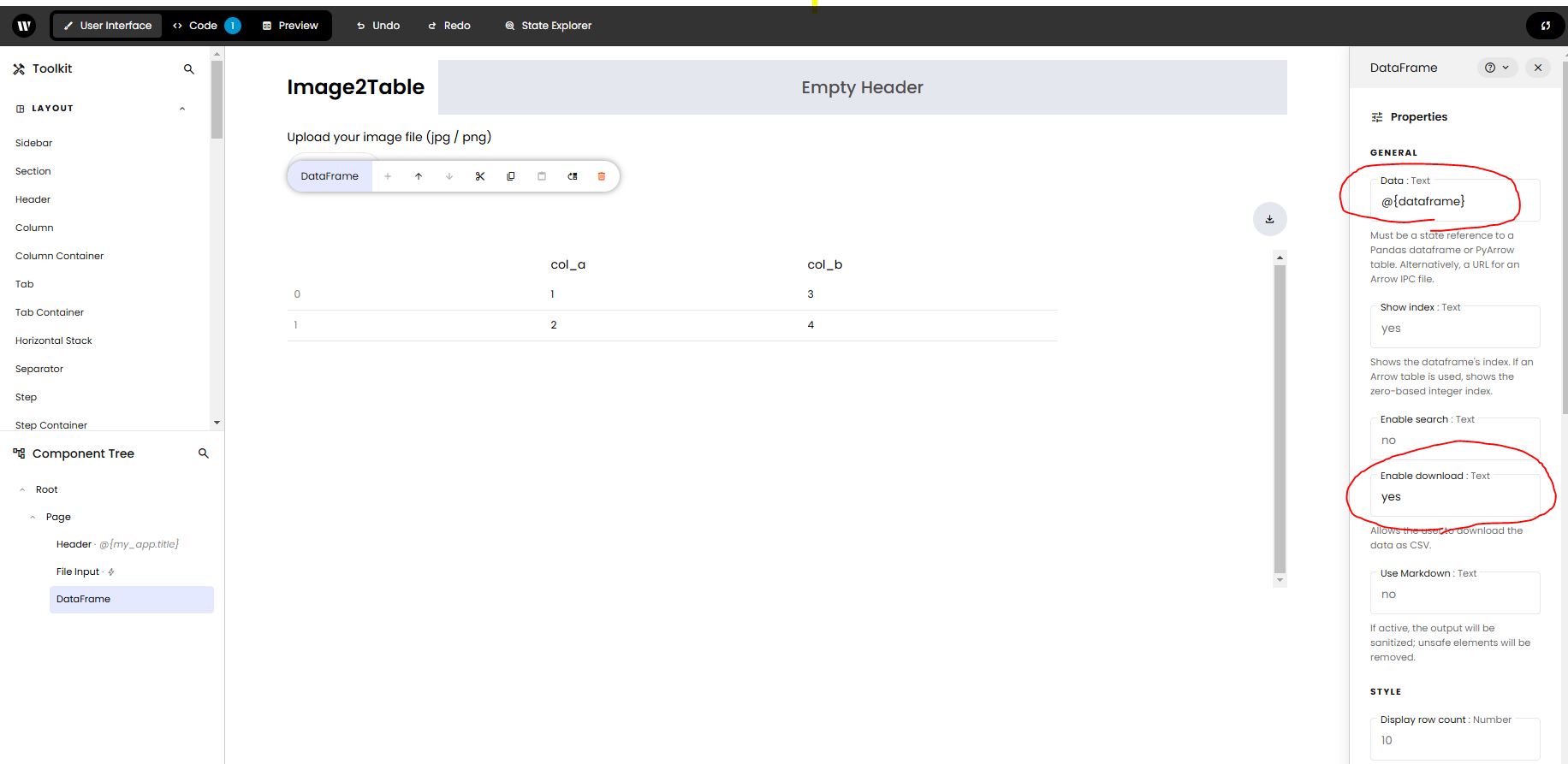Click the Writer logo in the top-left corner

click(x=24, y=26)
